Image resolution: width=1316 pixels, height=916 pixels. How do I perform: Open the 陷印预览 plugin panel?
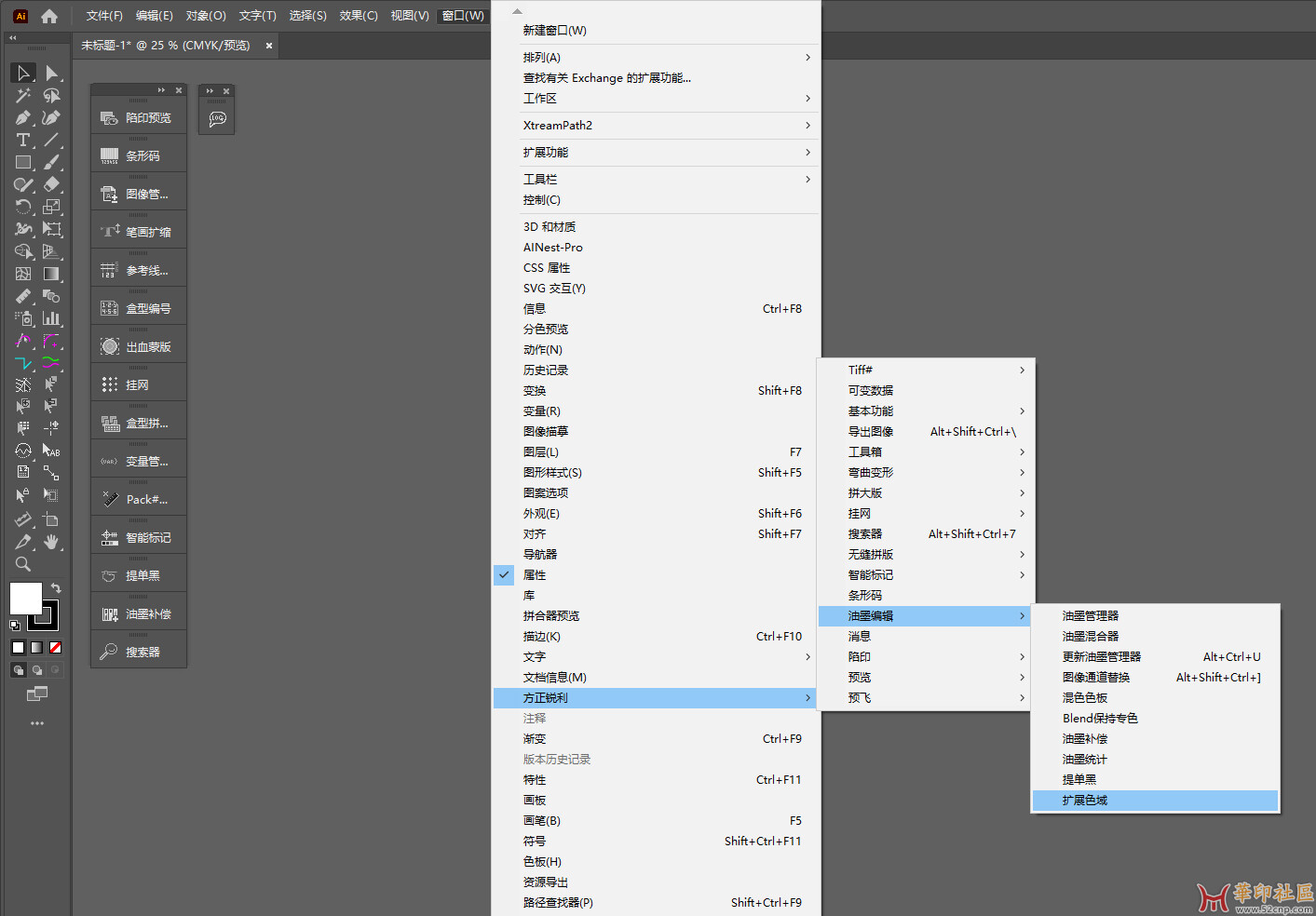138,118
